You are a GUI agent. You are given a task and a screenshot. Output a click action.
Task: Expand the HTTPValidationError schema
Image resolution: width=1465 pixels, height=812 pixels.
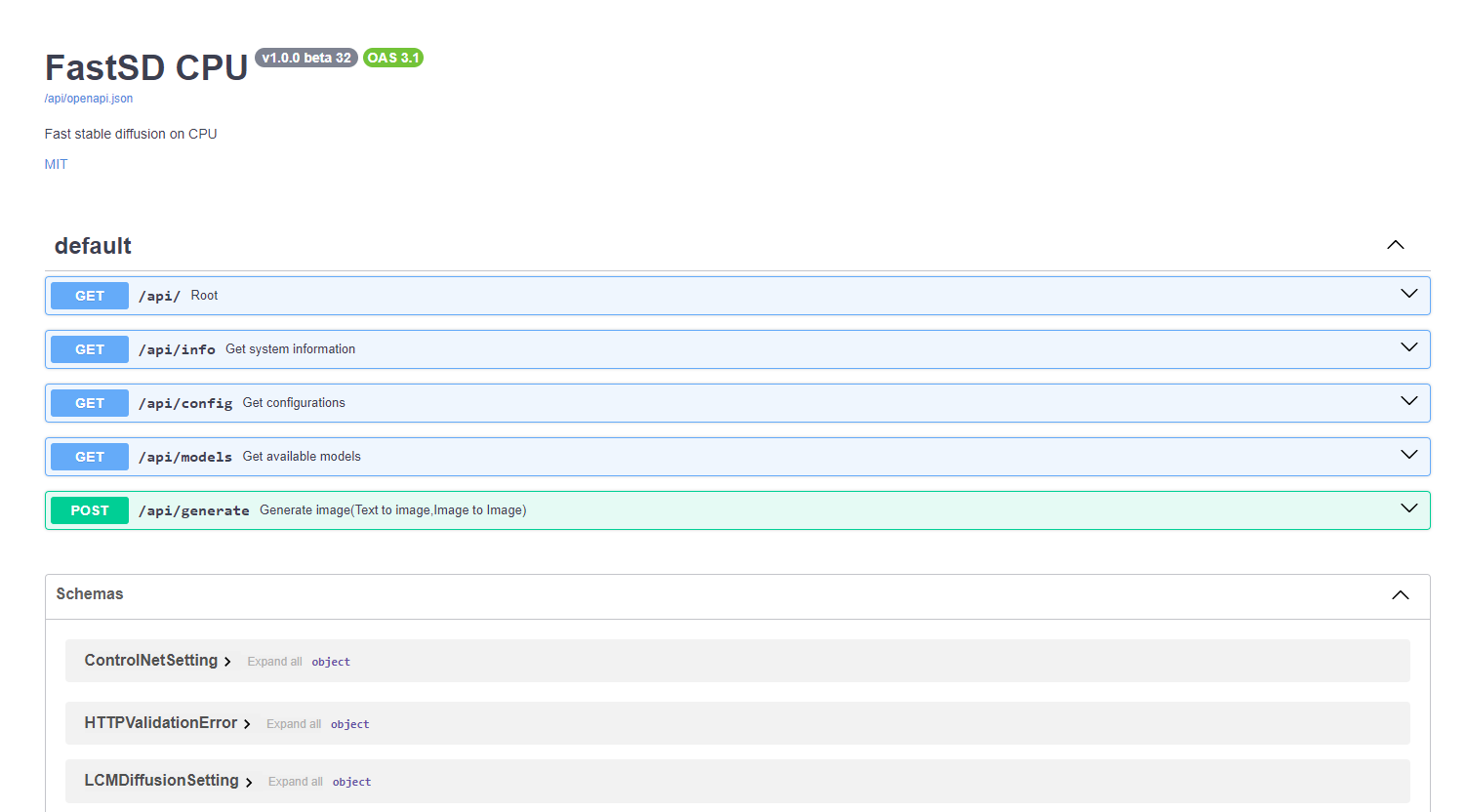coord(247,723)
